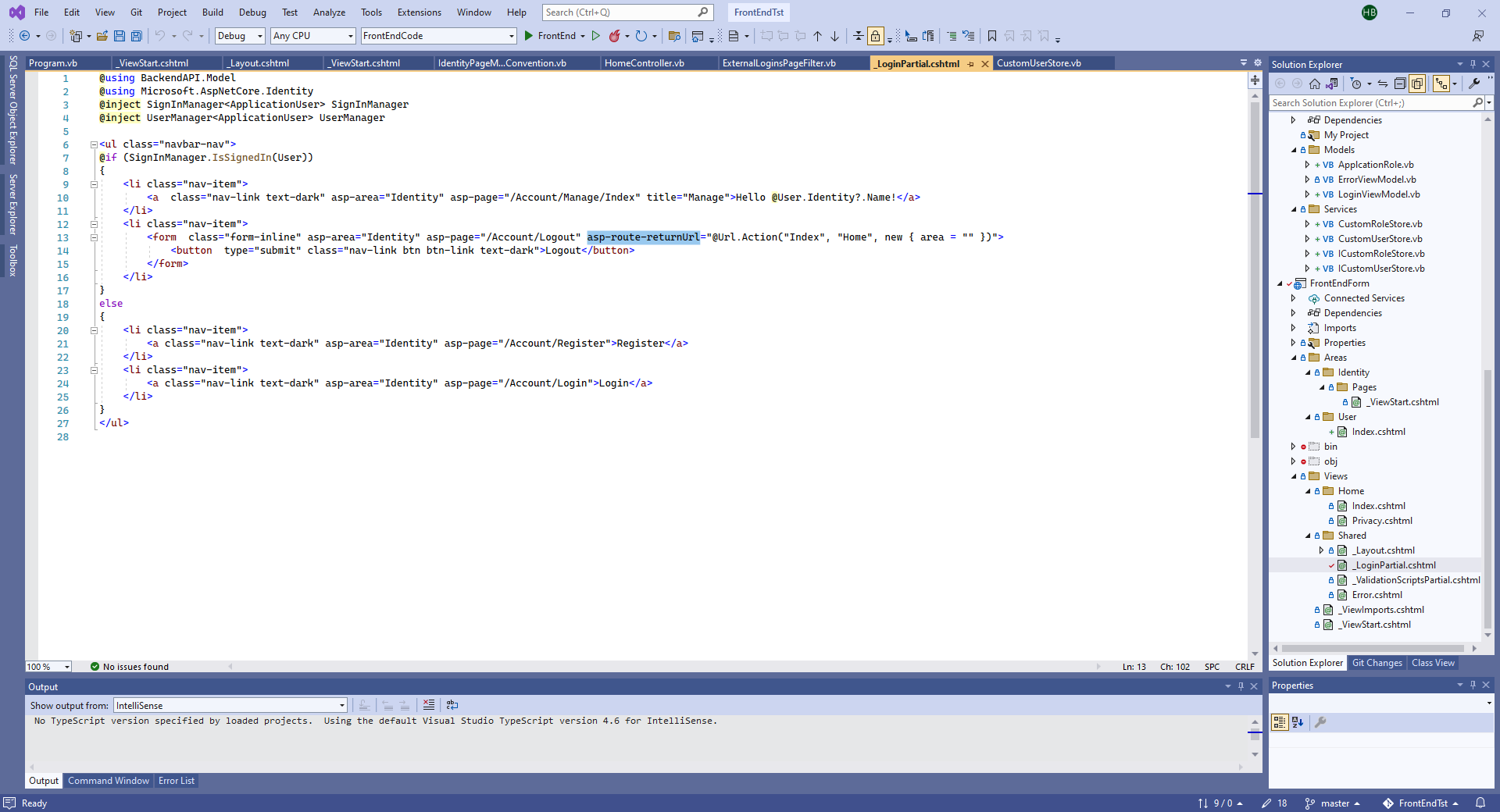Screen dimensions: 1500x812
Task: Open the FrontEndCode startup project dropdown
Action: [439, 36]
